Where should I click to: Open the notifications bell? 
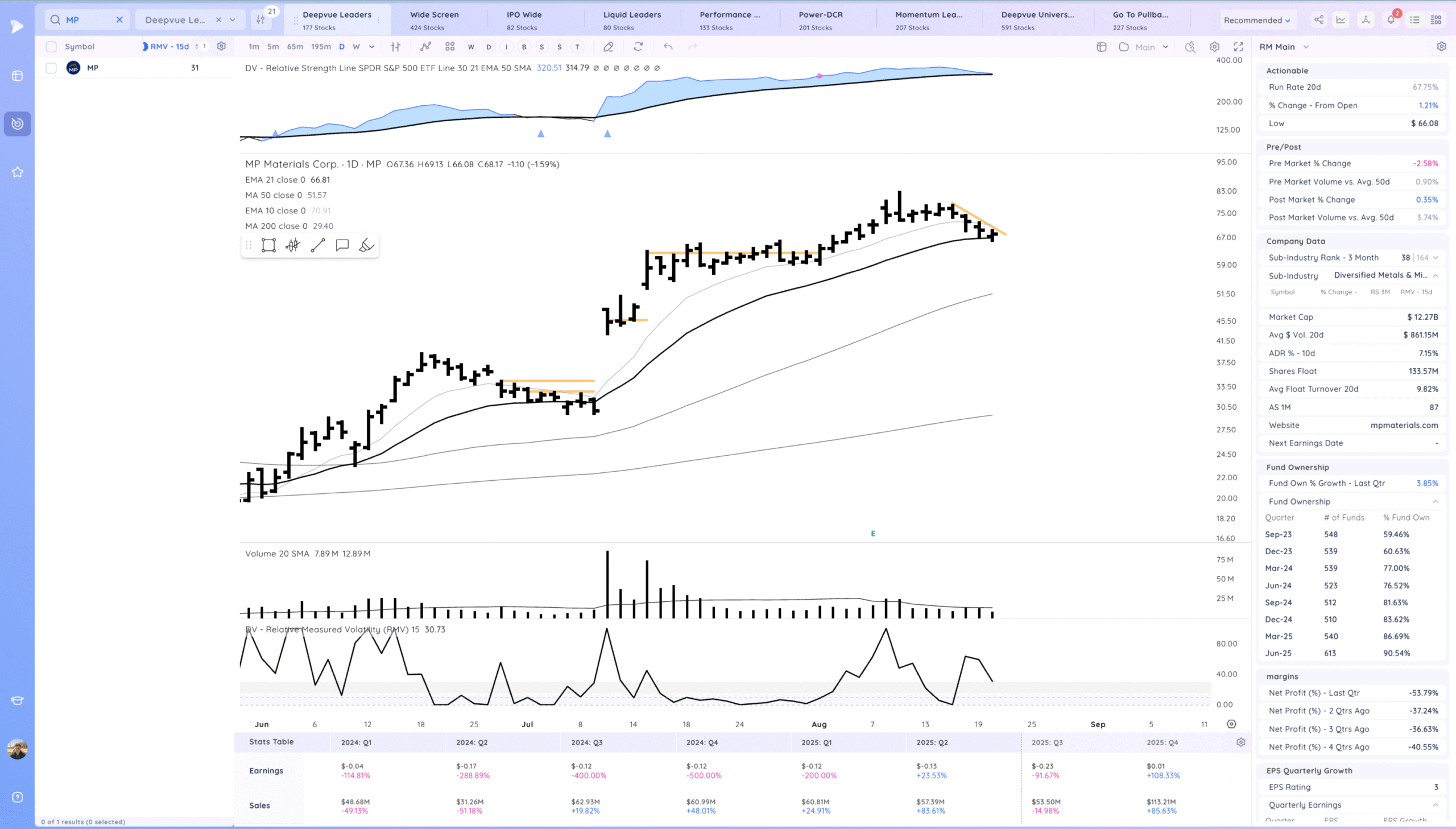[x=1391, y=20]
